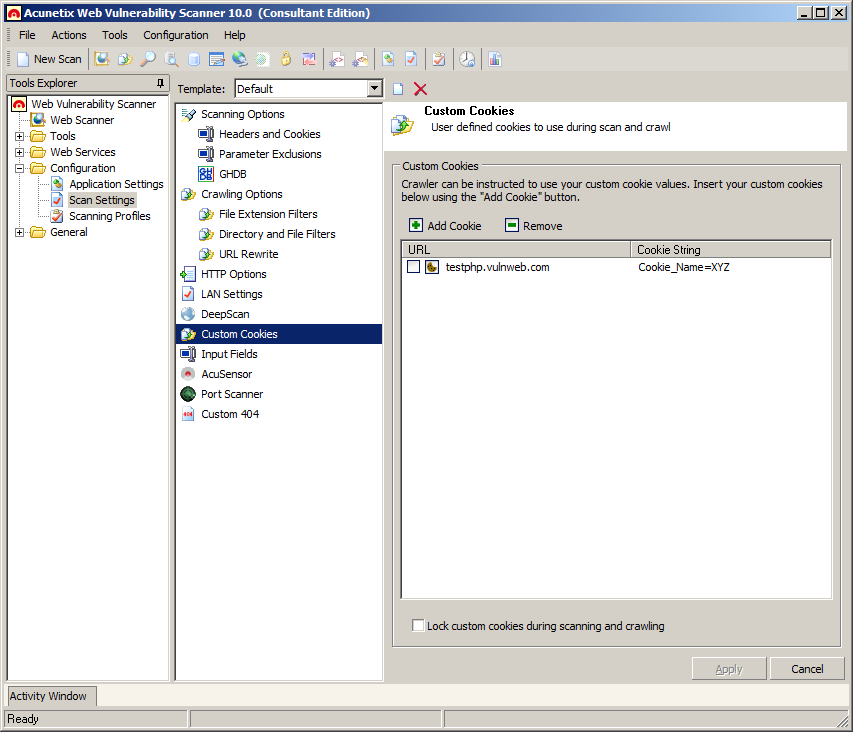Click the Compare Results arrows icon
The height and width of the screenshot is (732, 853).
[x=309, y=59]
